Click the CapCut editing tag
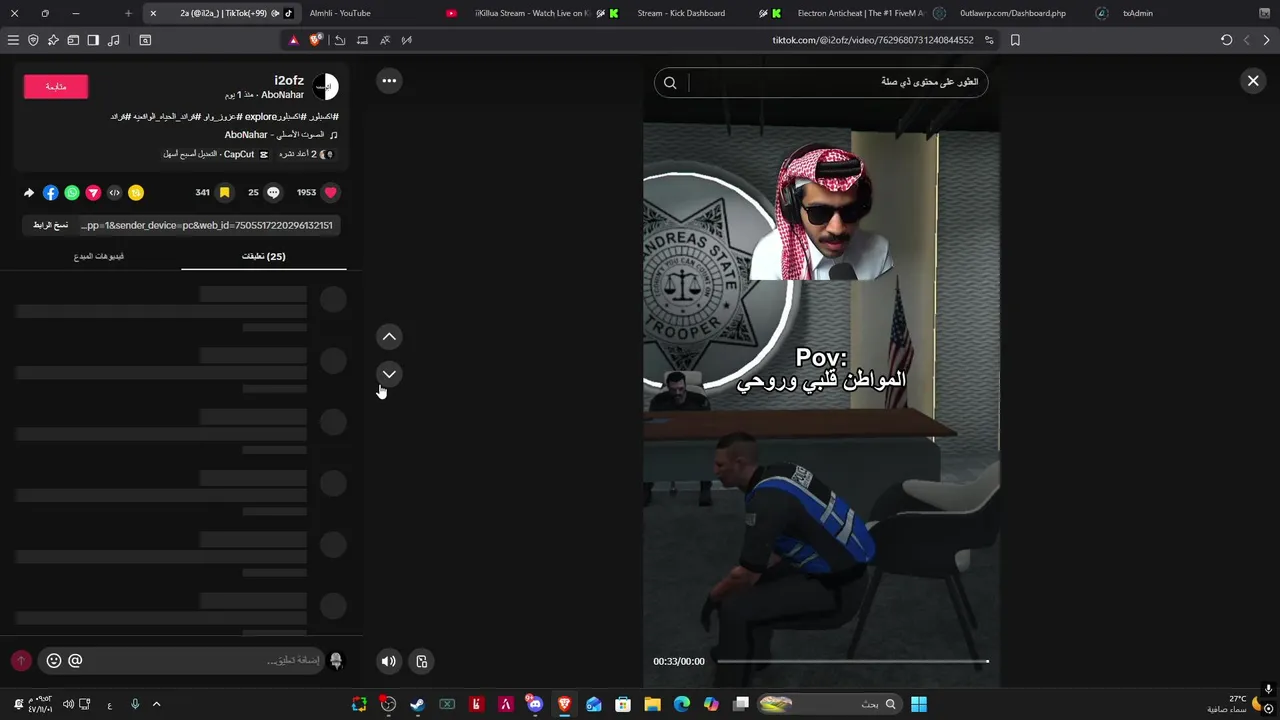Screen dimensions: 1280x720 pos(215,155)
